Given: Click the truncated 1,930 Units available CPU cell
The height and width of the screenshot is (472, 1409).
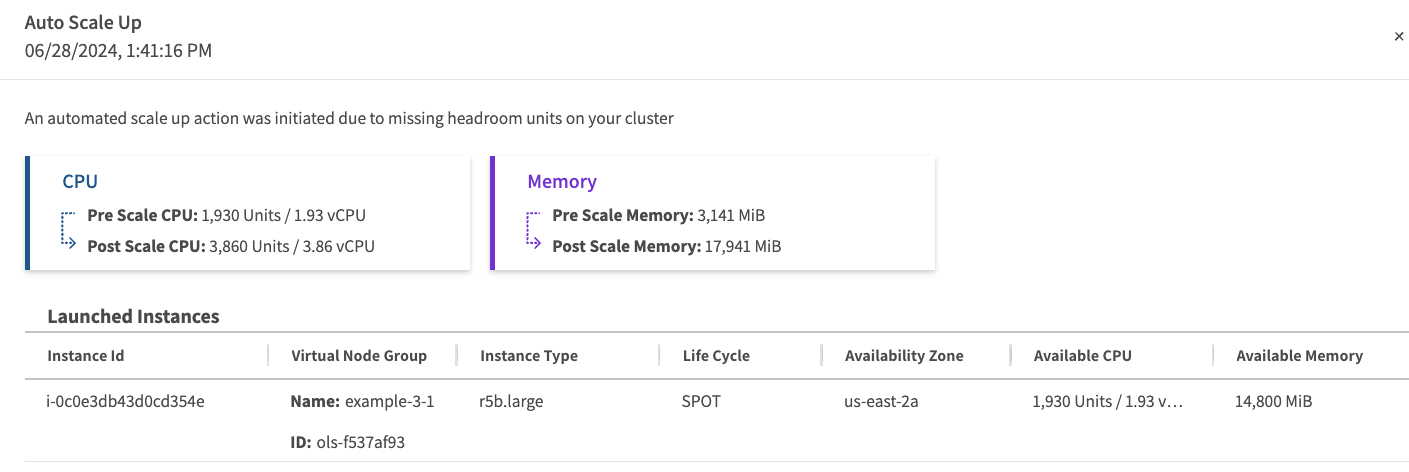Looking at the screenshot, I should pos(1108,402).
